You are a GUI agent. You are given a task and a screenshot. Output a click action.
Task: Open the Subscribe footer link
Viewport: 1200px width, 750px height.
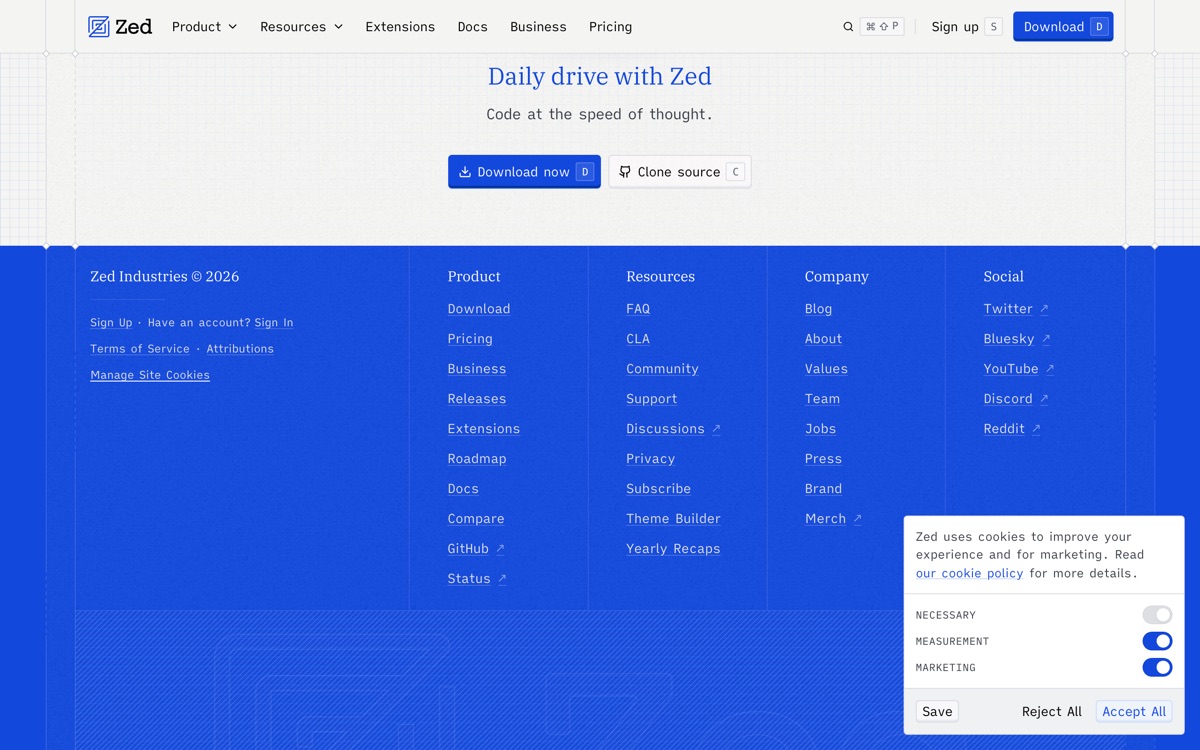point(658,489)
